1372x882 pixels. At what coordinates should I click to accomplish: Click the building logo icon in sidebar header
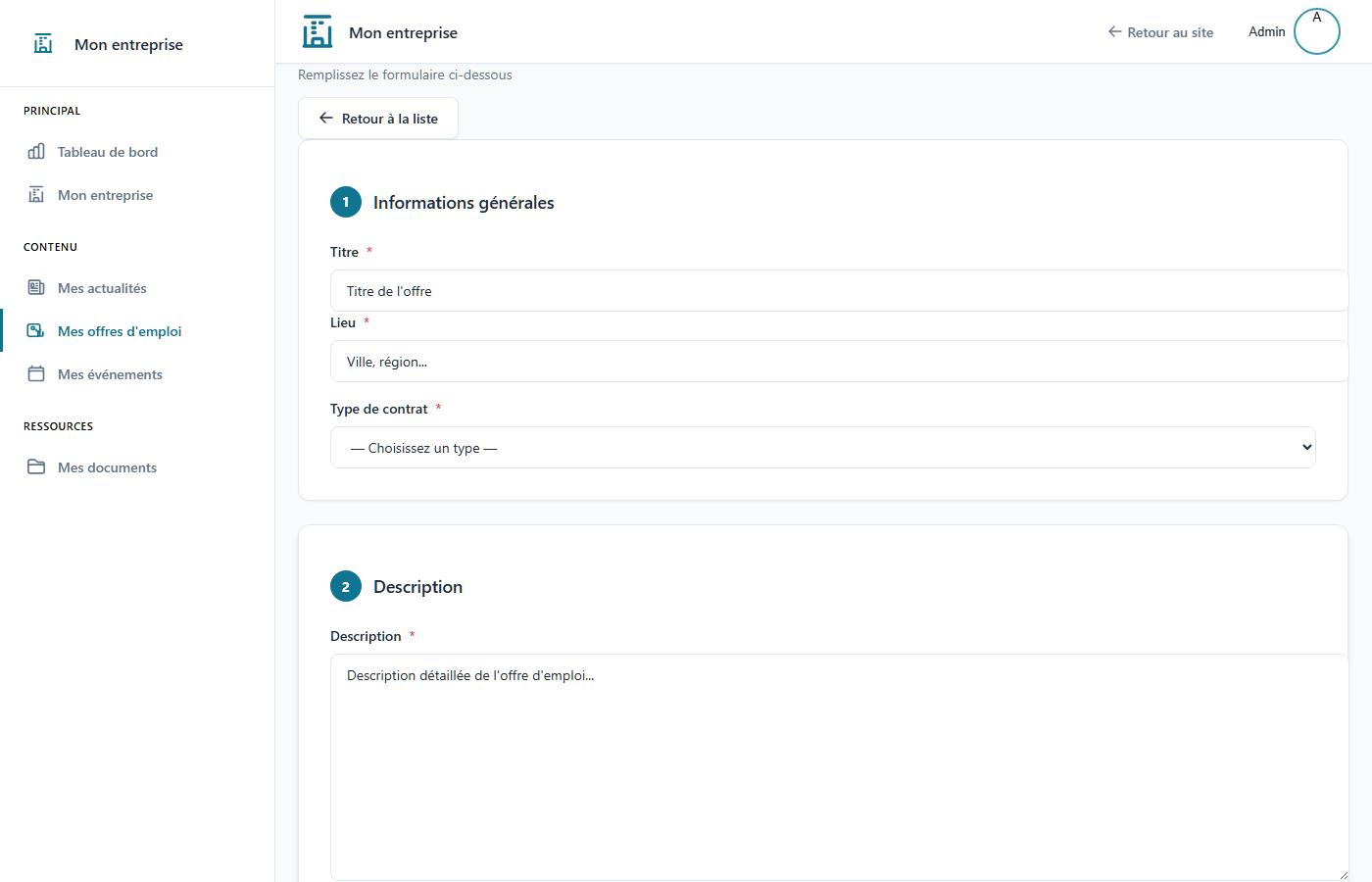pos(43,44)
